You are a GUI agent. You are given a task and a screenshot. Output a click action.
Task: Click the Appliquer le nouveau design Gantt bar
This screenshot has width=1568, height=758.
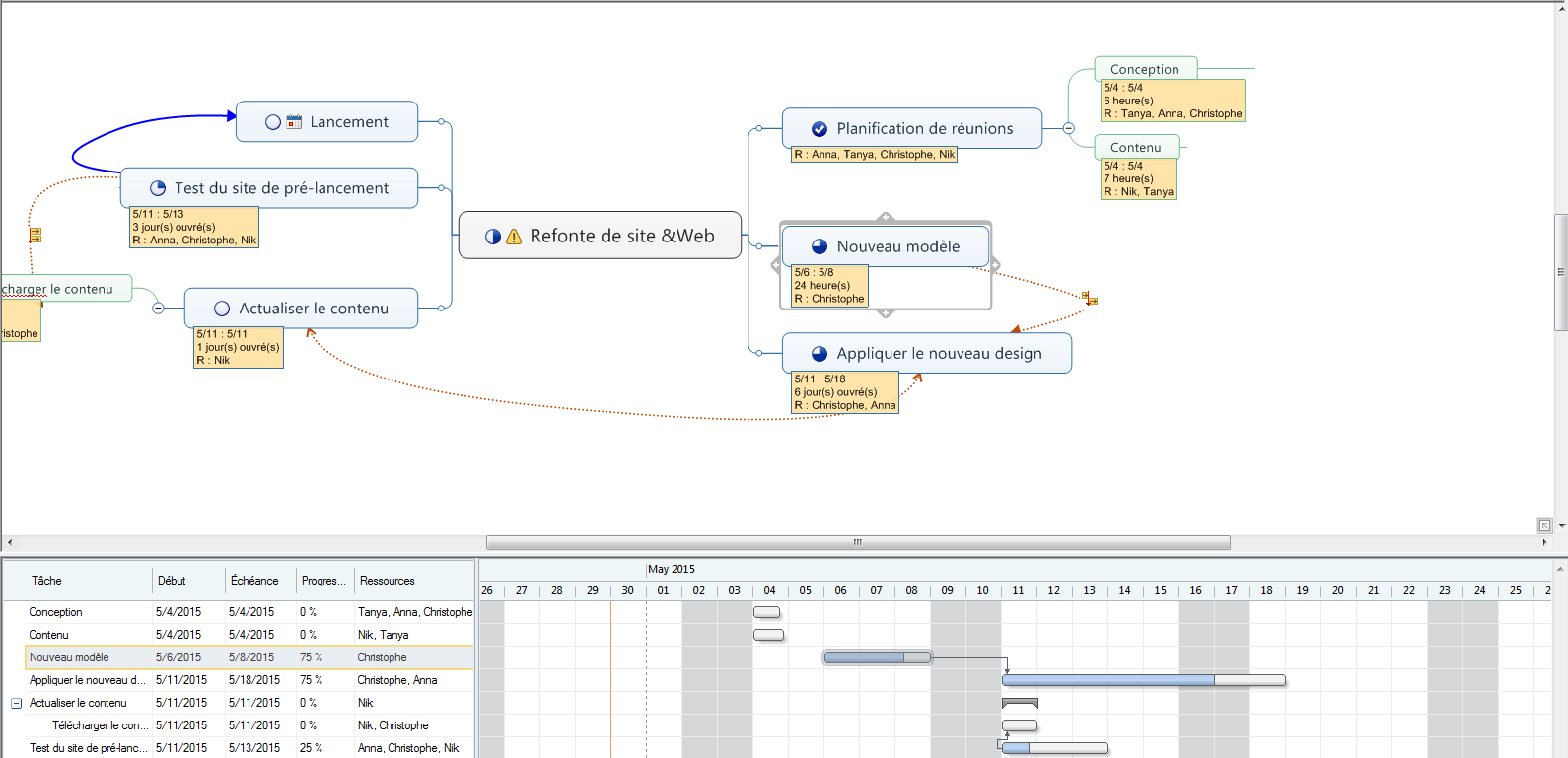1144,680
